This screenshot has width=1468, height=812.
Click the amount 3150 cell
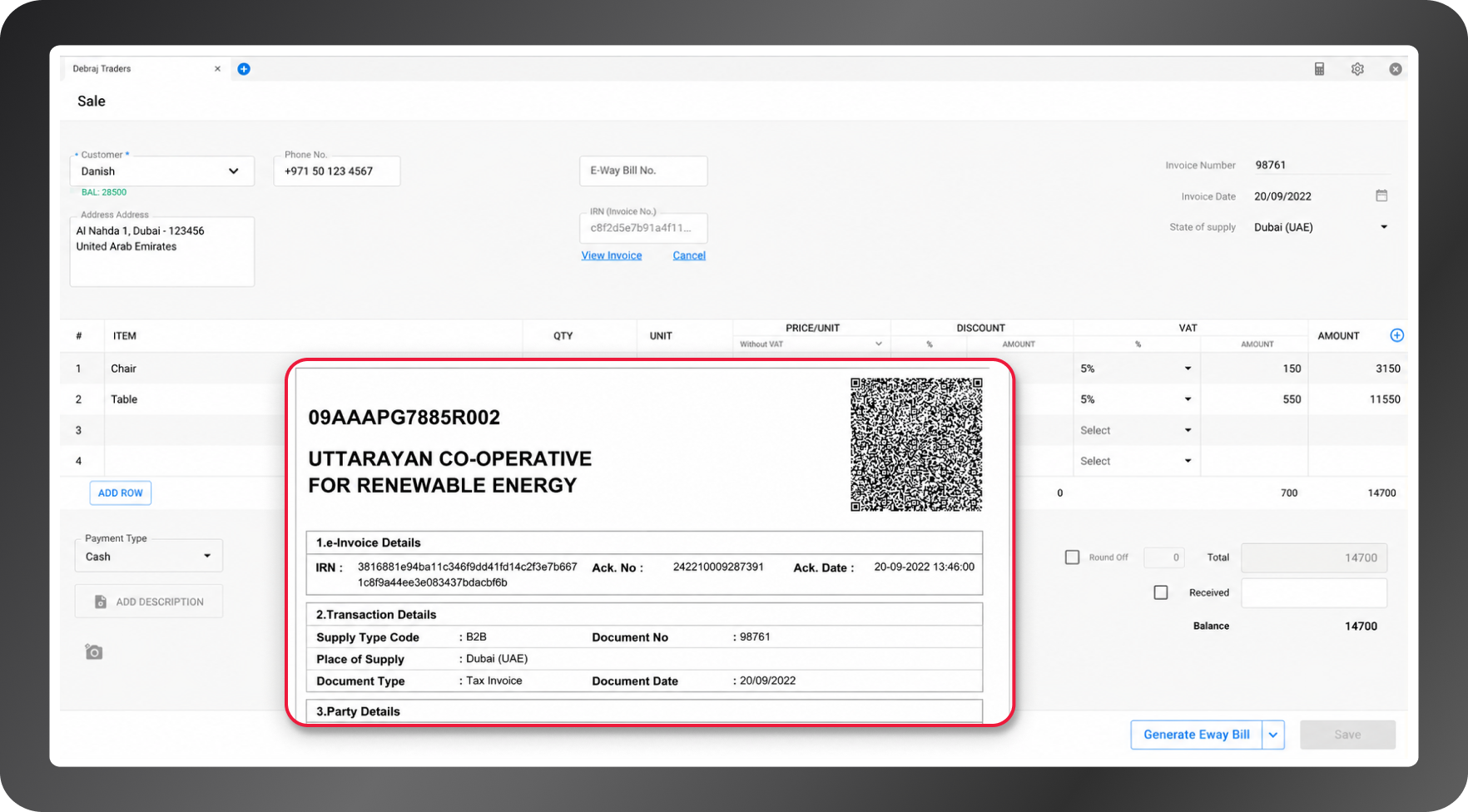pyautogui.click(x=1358, y=369)
